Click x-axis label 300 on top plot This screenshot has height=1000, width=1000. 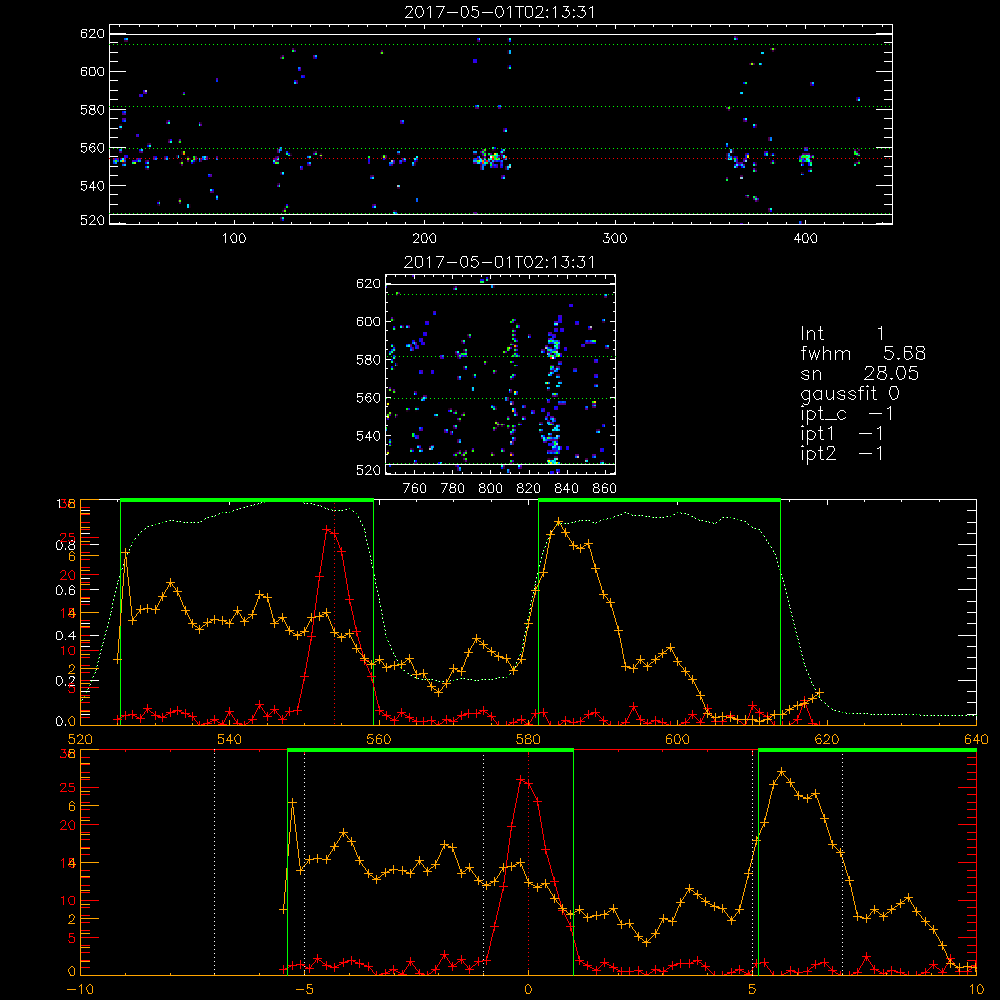click(x=615, y=239)
